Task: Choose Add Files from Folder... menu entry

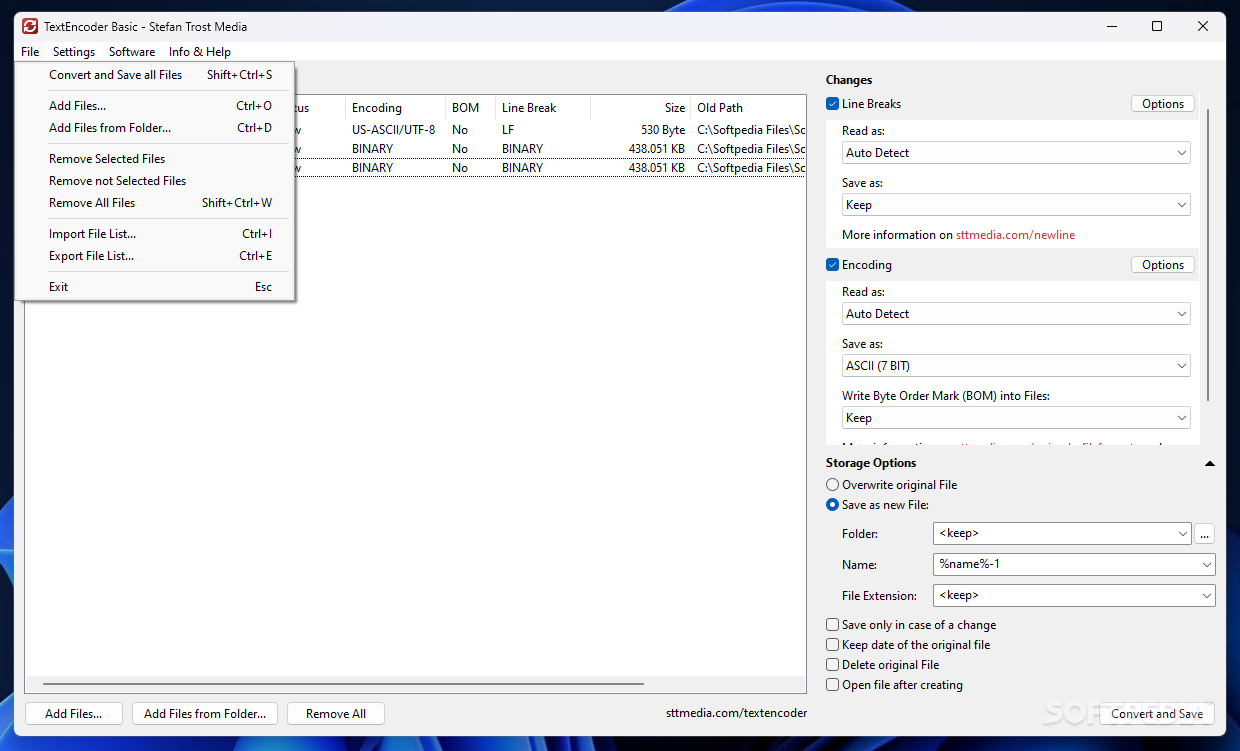Action: (x=155, y=128)
